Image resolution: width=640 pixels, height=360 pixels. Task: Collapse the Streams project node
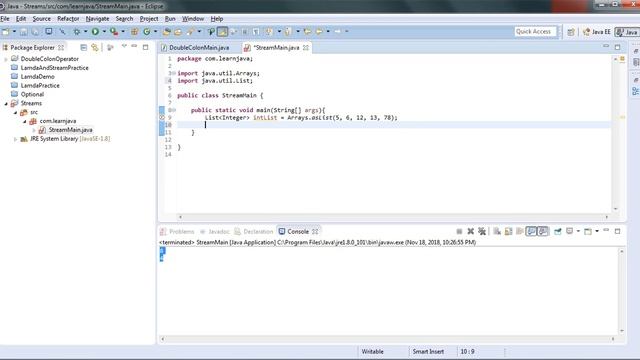pyautogui.click(x=6, y=104)
